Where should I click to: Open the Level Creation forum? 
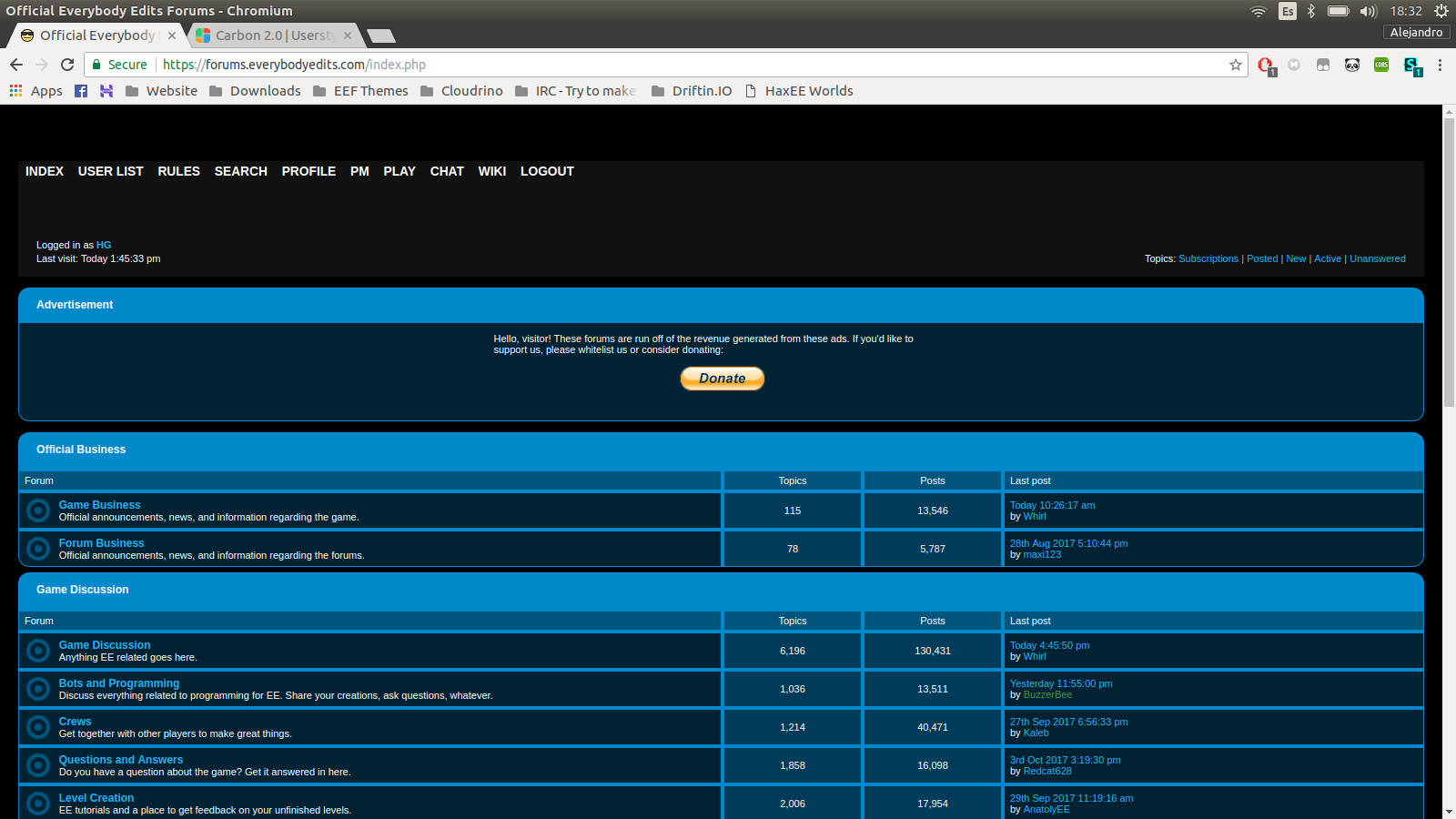click(96, 798)
